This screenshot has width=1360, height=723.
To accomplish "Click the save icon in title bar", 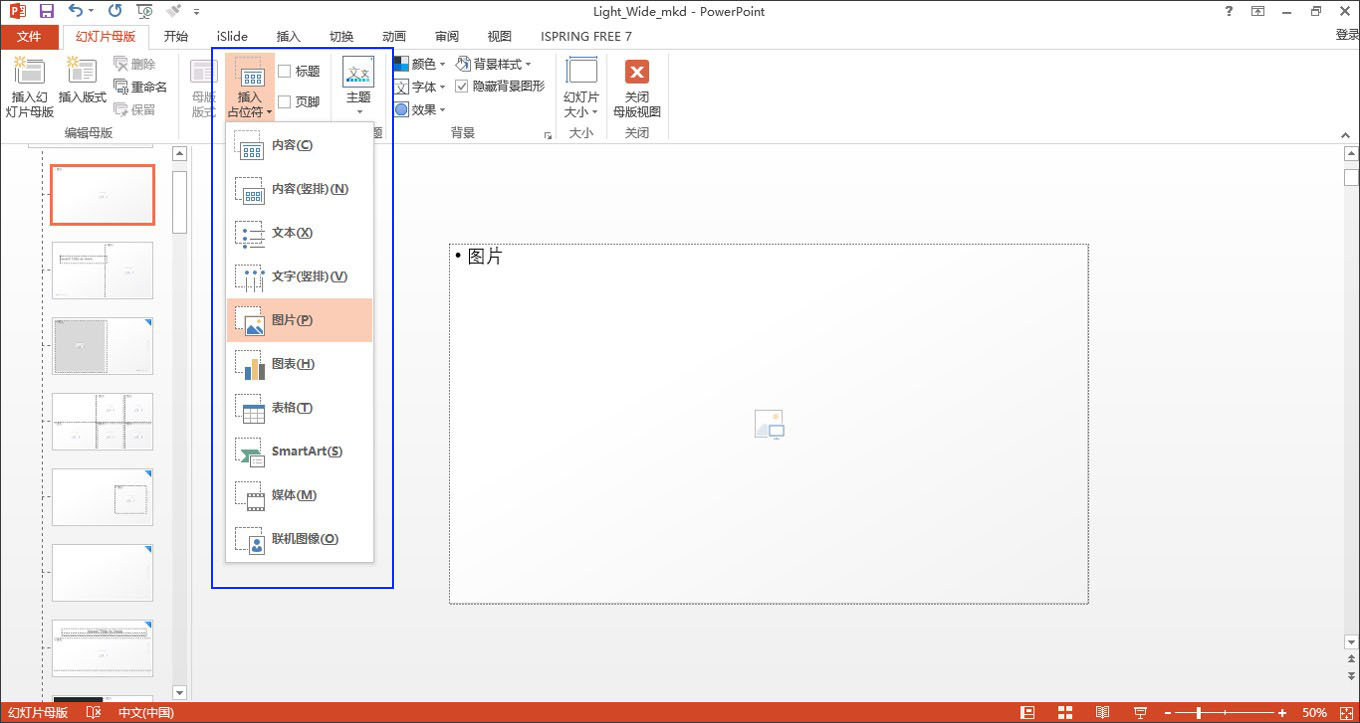I will [46, 11].
